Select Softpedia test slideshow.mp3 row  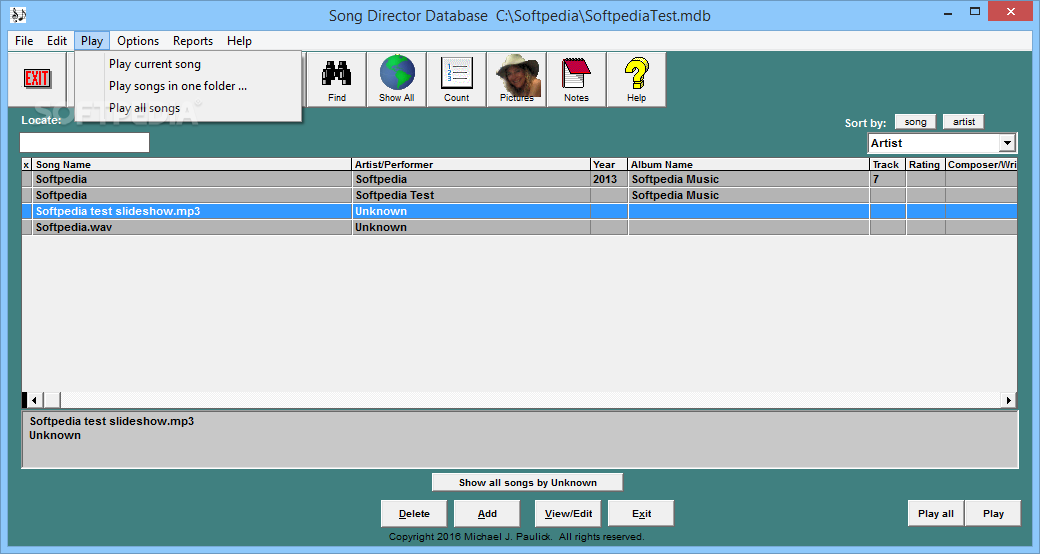click(519, 211)
